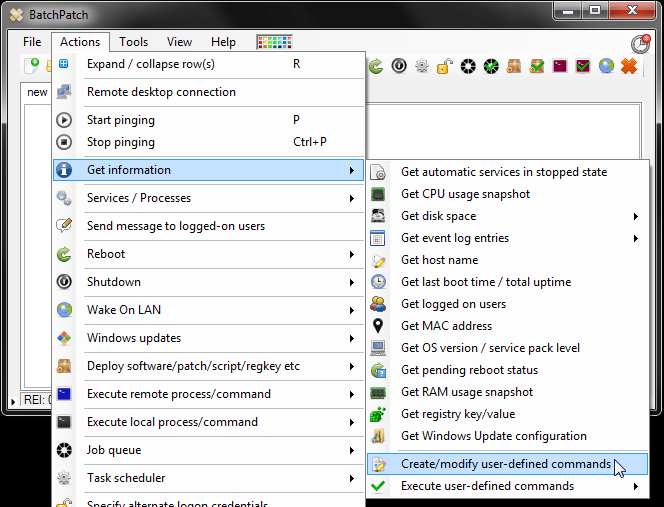This screenshot has height=507, width=664.
Task: Choose Get host name
Action: (x=507, y=260)
